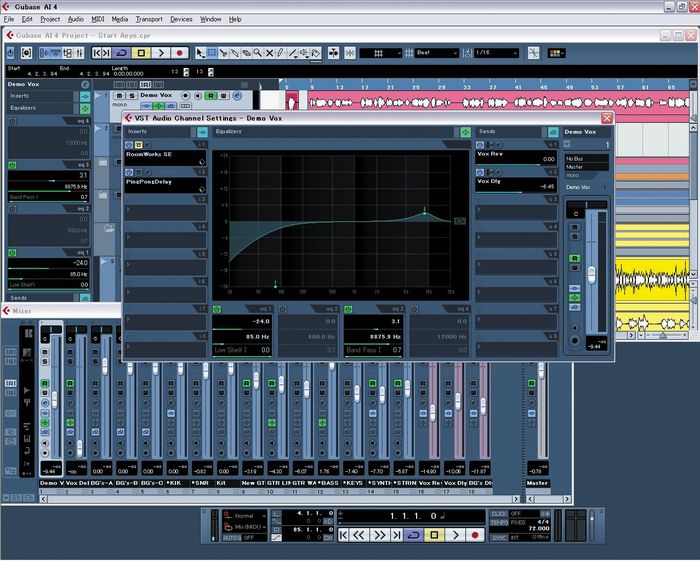700x561 pixels.
Task: Click Vox Dly send slot
Action: [517, 185]
